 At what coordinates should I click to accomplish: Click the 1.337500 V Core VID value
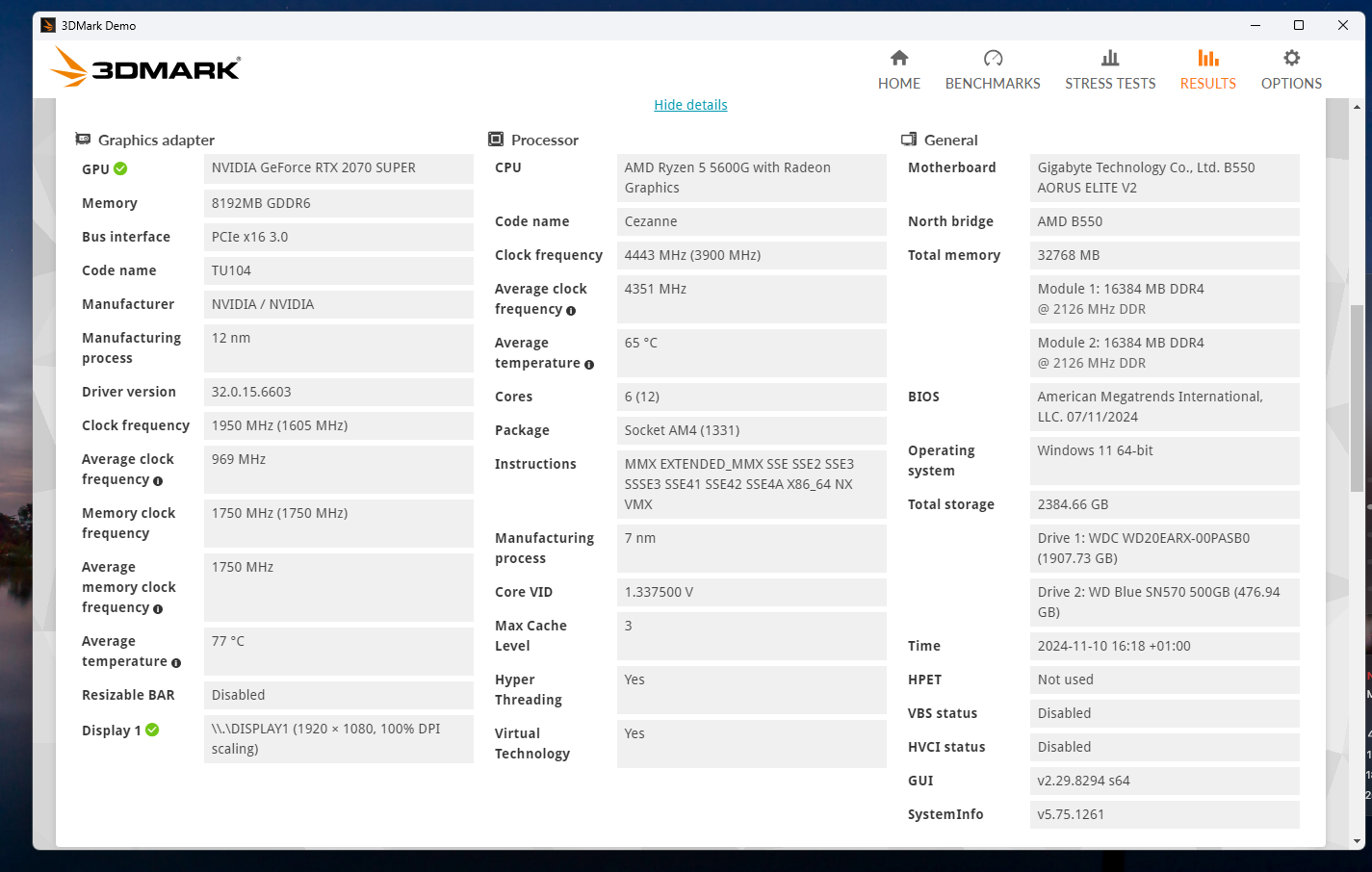(752, 592)
